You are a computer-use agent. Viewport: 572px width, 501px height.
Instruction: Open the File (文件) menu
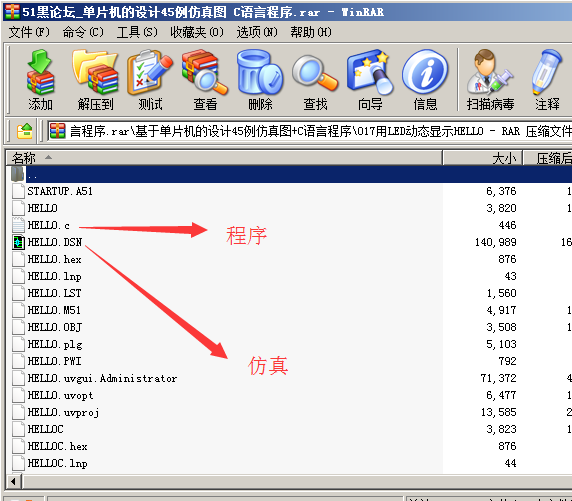29,32
